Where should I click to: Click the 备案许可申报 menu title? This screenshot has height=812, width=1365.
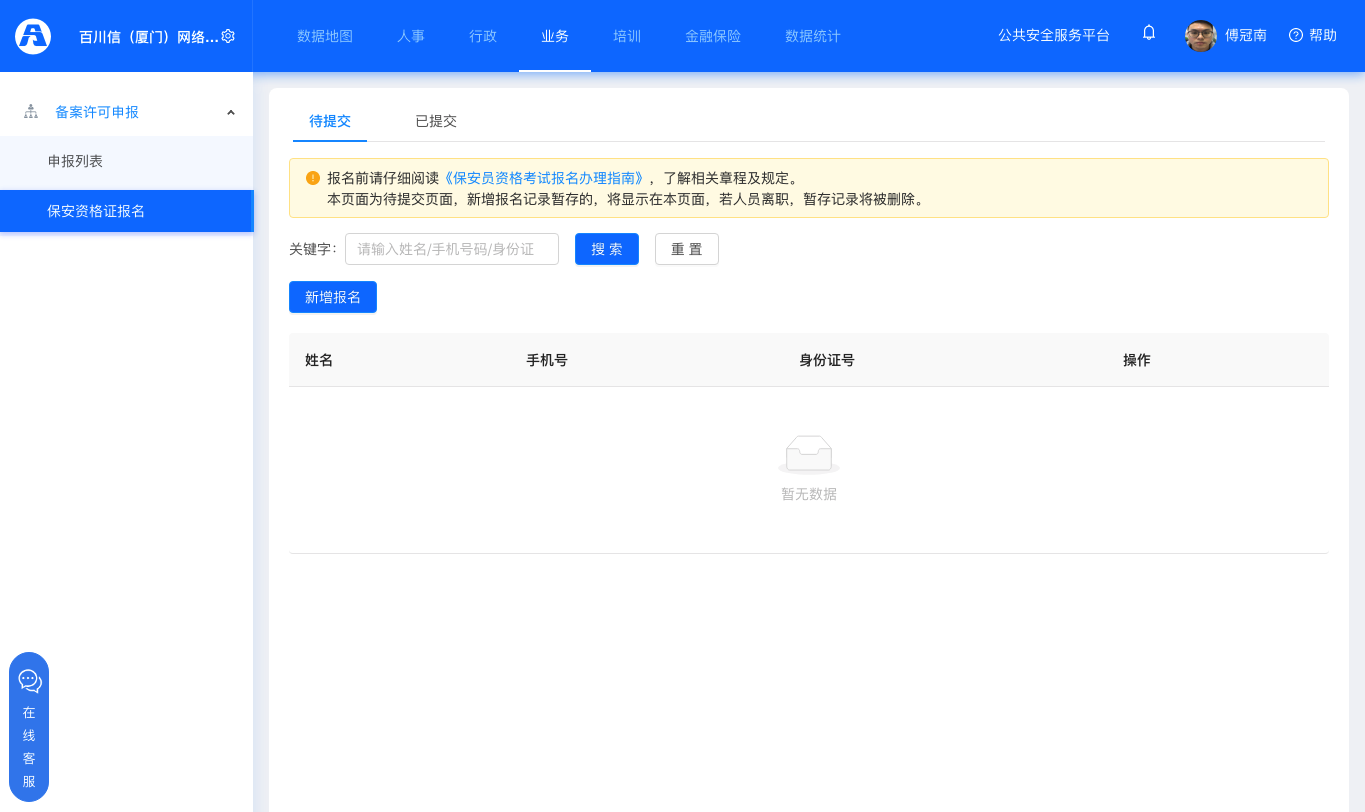[x=97, y=112]
